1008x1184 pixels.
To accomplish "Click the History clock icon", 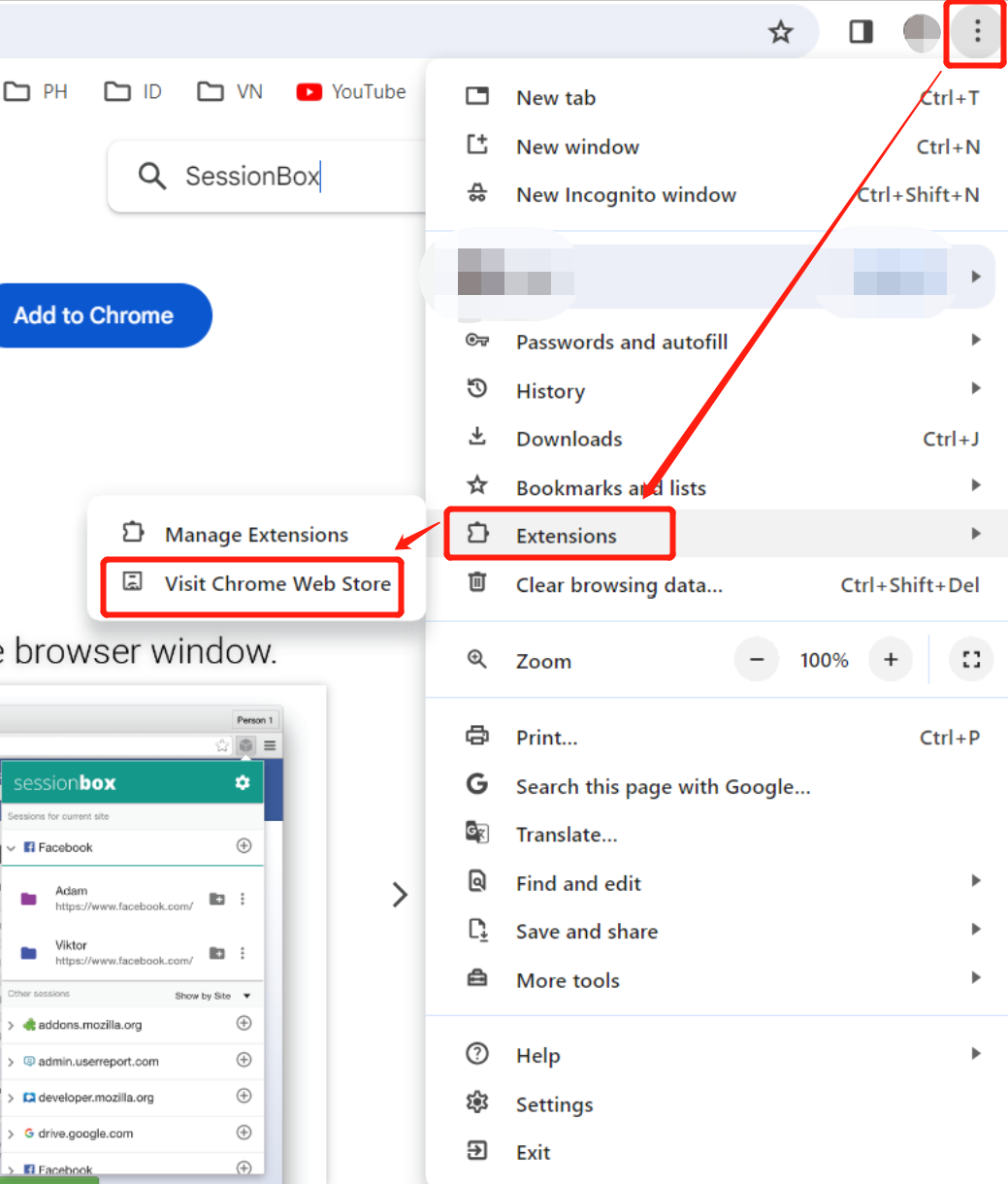I will coord(477,388).
